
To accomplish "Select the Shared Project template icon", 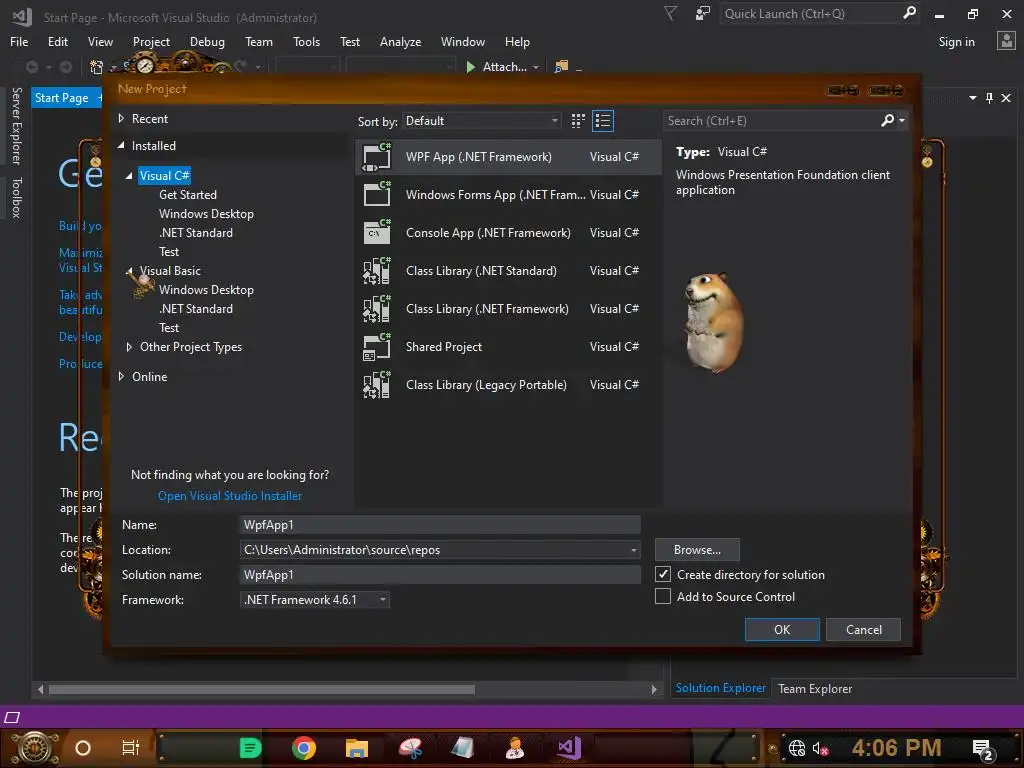I will [x=377, y=347].
